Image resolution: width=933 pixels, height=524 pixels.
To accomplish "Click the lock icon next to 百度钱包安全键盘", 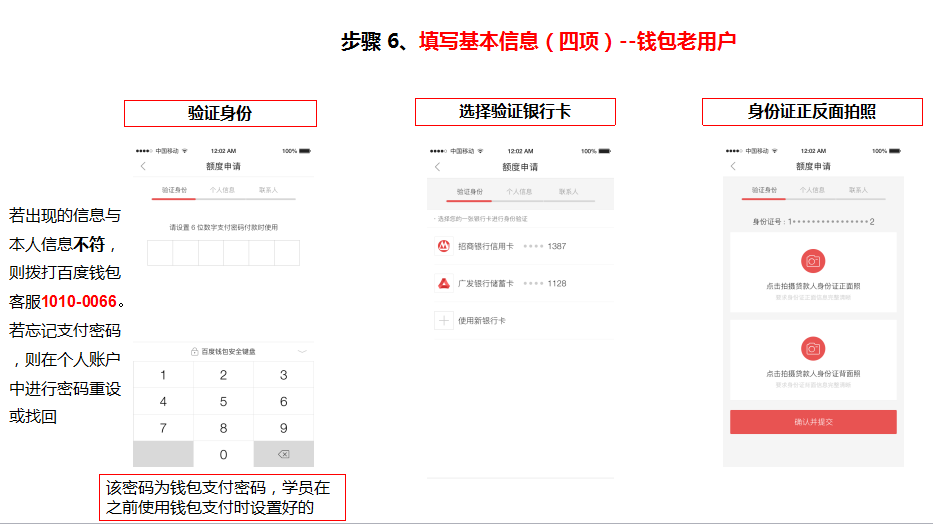I will click(195, 352).
